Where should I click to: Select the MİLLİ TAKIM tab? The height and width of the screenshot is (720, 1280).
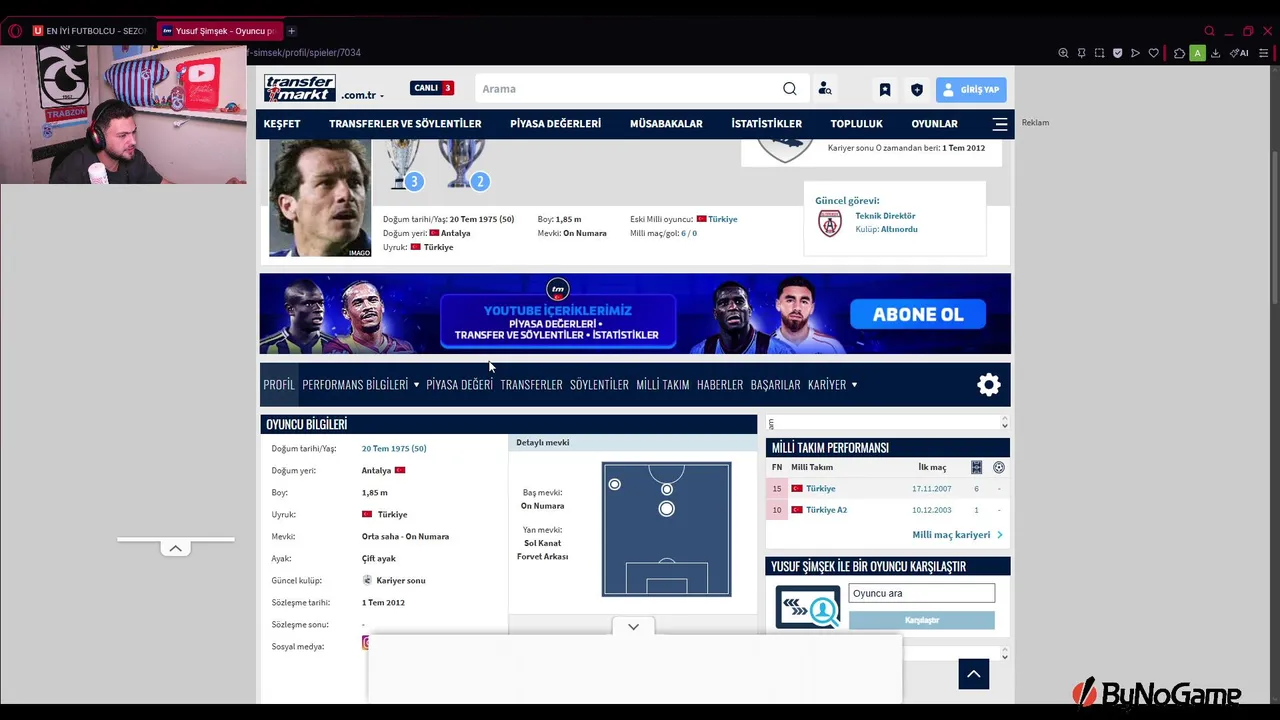coord(663,385)
